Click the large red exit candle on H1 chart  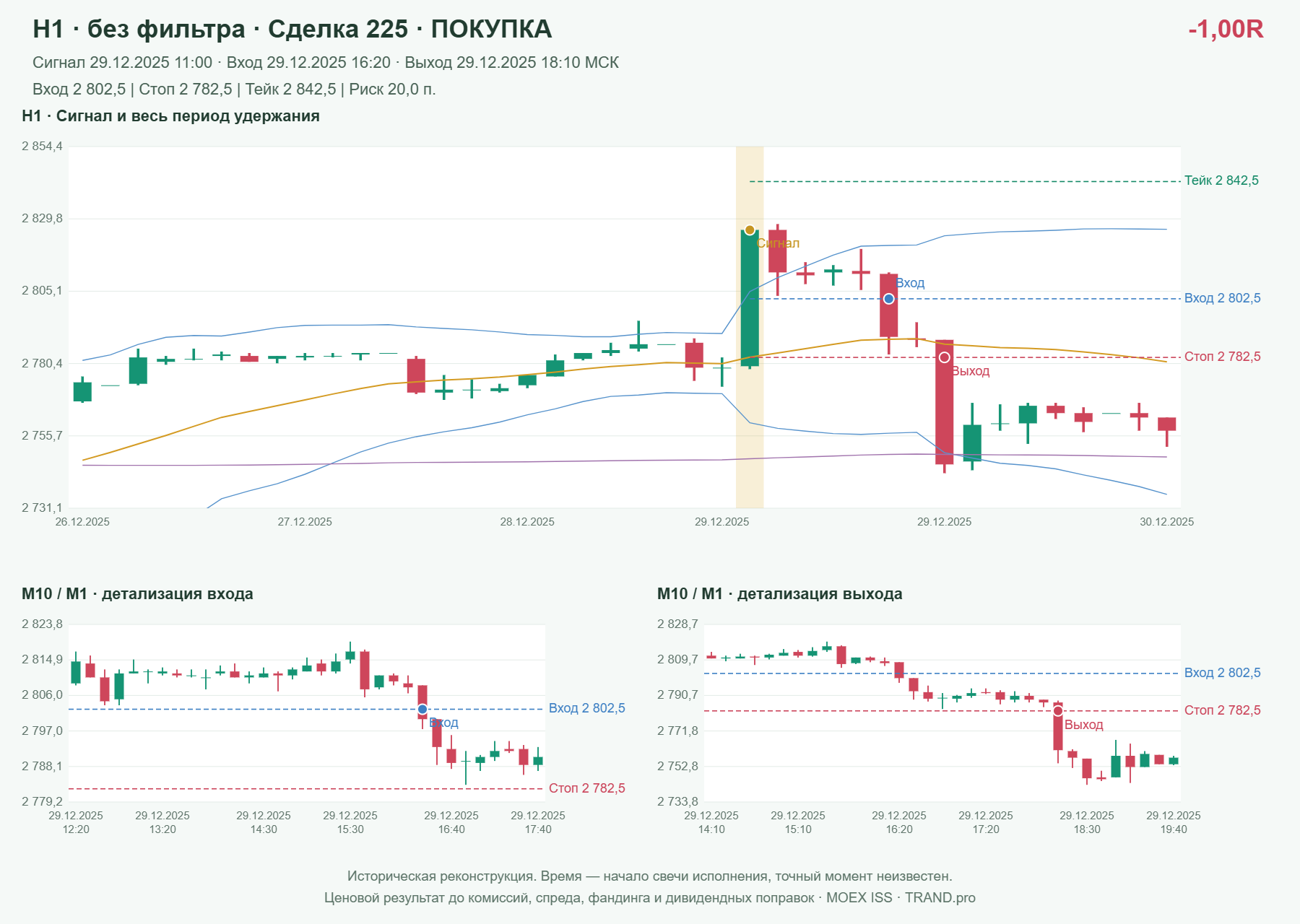point(944,402)
